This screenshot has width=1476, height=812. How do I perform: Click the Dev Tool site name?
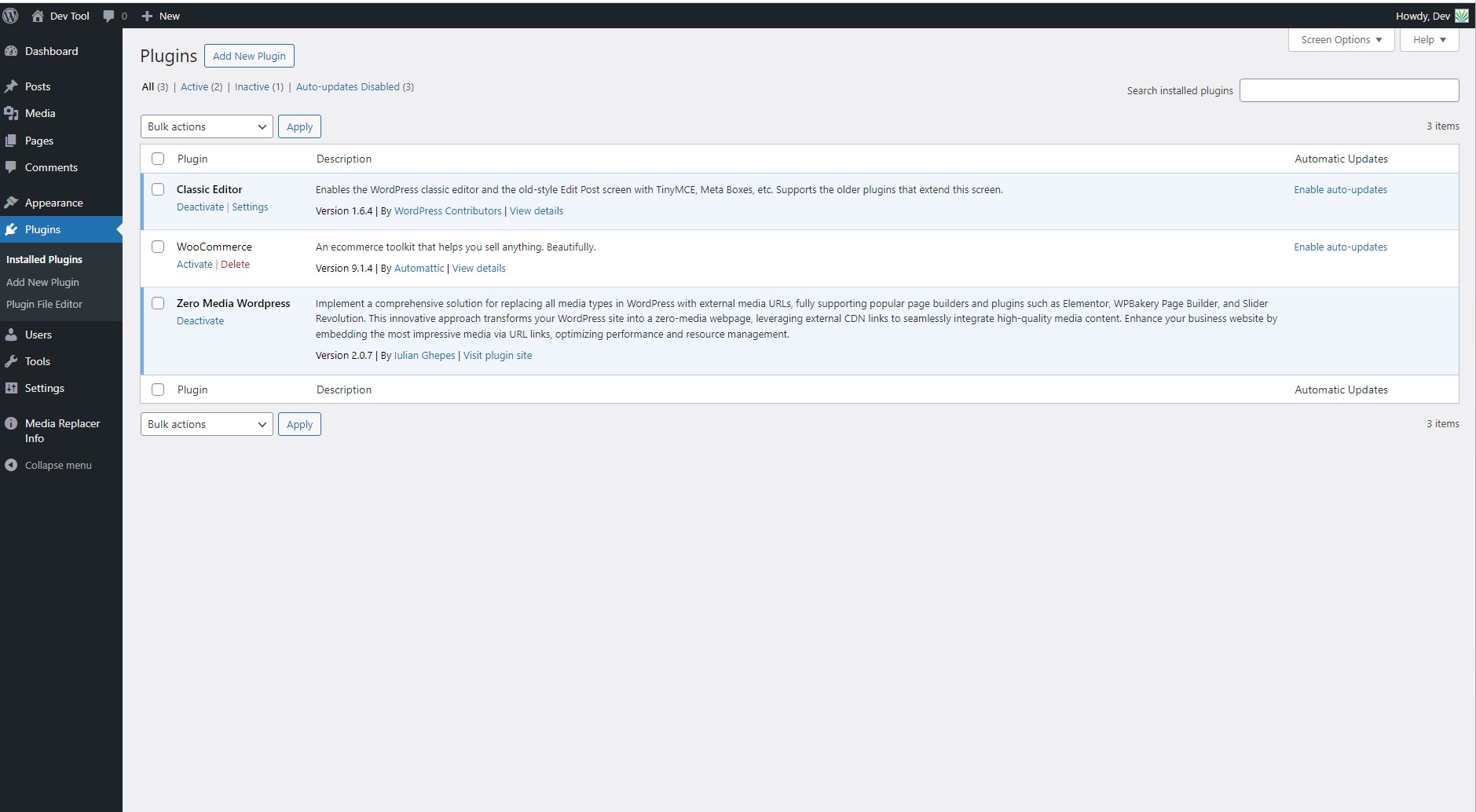click(x=70, y=16)
